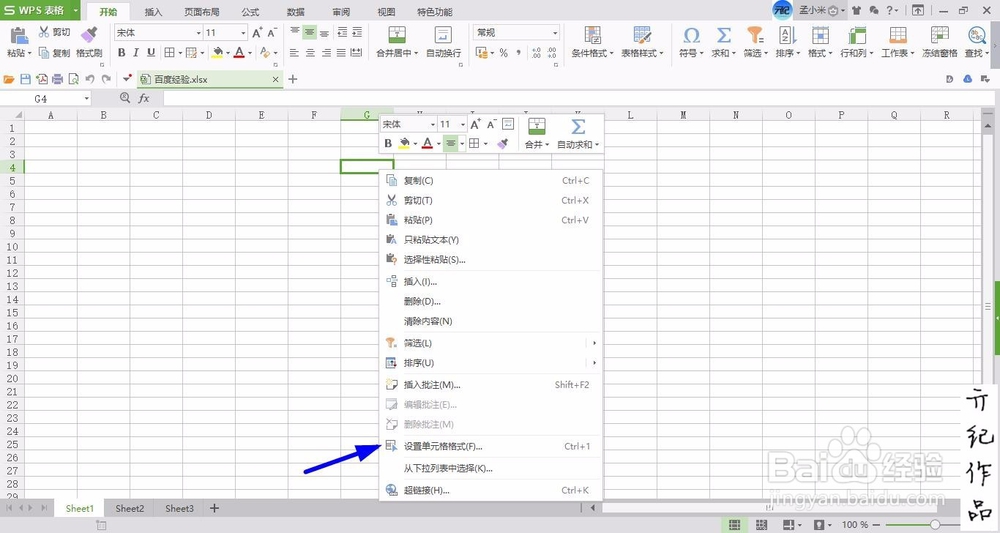Toggle align text left in ribbon
The width and height of the screenshot is (1000, 533).
coord(294,53)
